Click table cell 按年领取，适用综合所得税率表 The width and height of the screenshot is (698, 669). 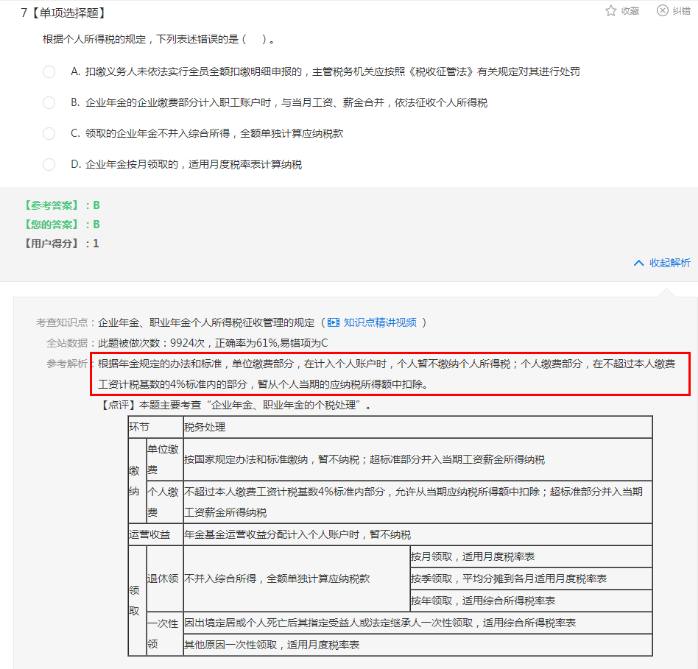tap(531, 600)
